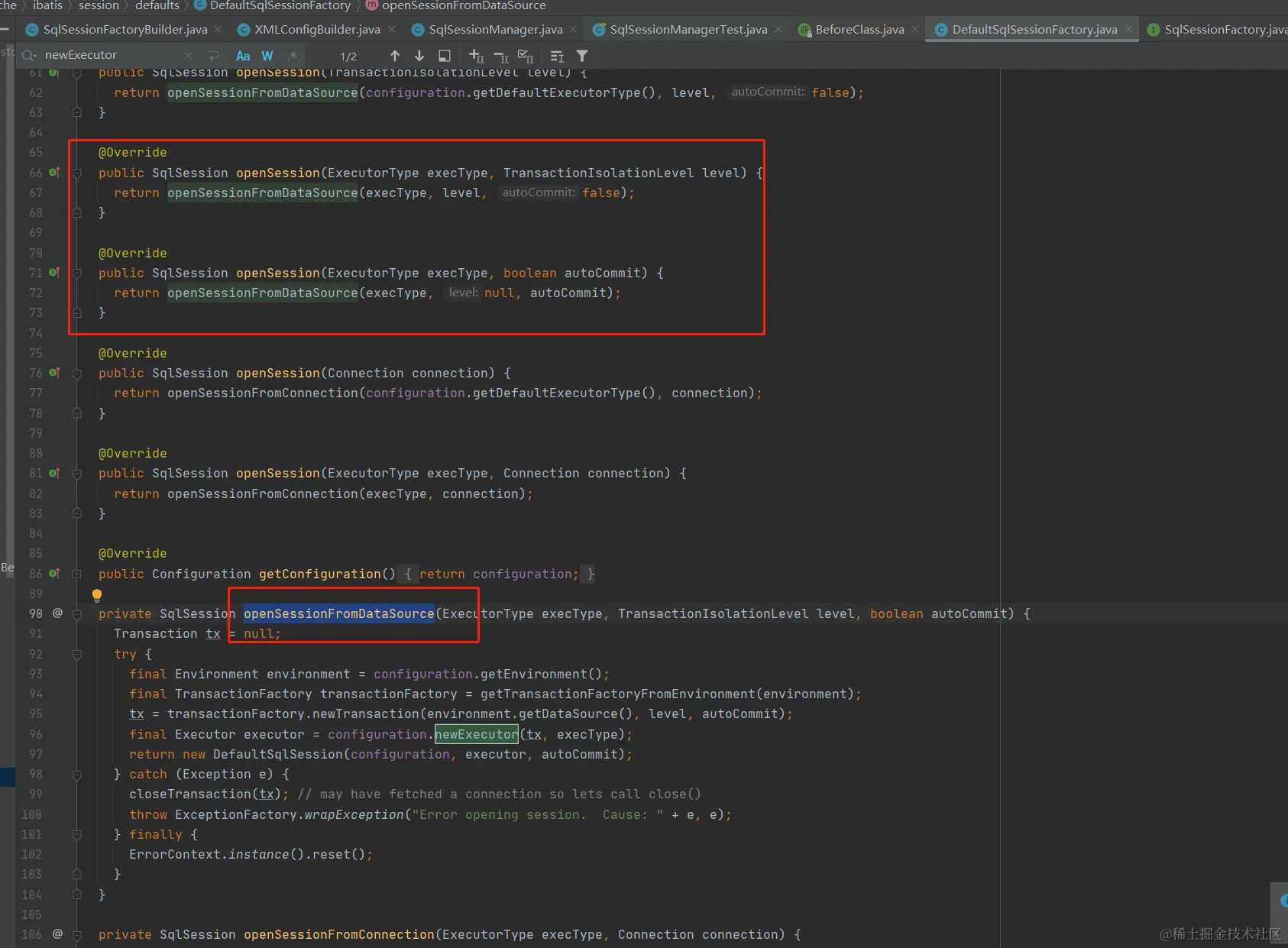Toggle Match Case search option
This screenshot has width=1288, height=948.
243,56
